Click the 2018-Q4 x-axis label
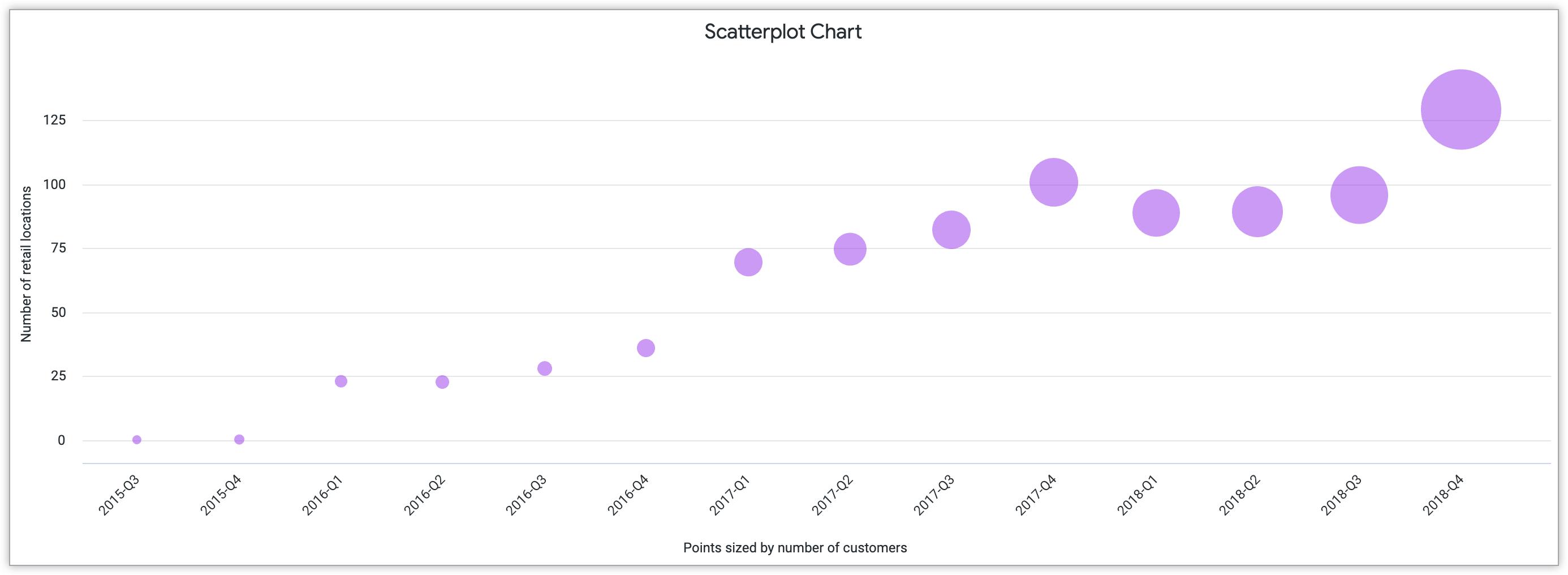The image size is (1568, 575). click(x=1443, y=495)
